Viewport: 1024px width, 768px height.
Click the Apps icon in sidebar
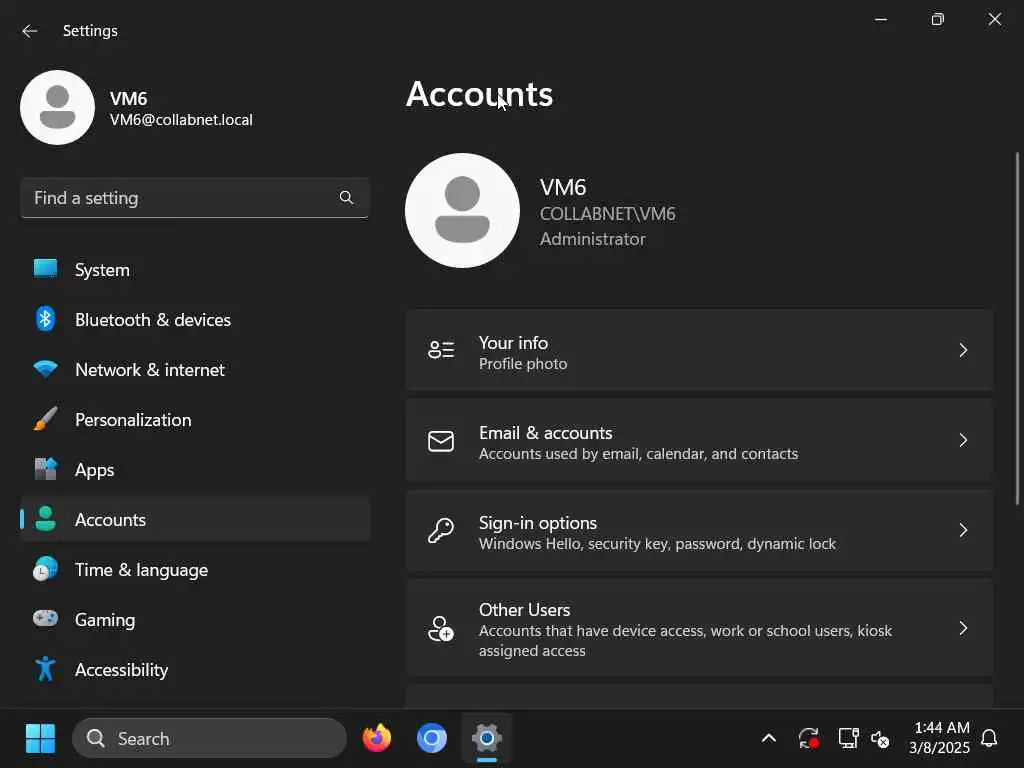coord(45,469)
